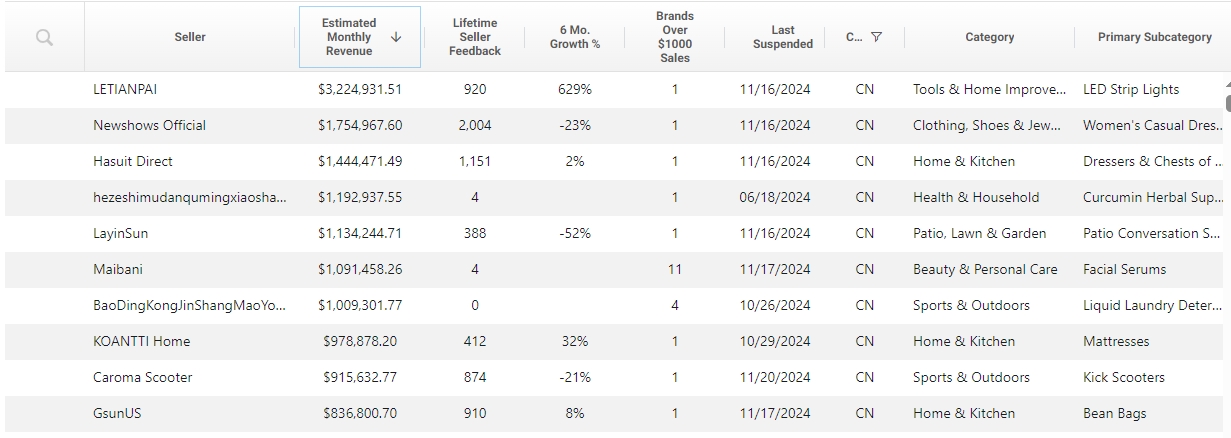Sort by the Seller column header
Image resolution: width=1231 pixels, height=438 pixels.
(x=190, y=37)
